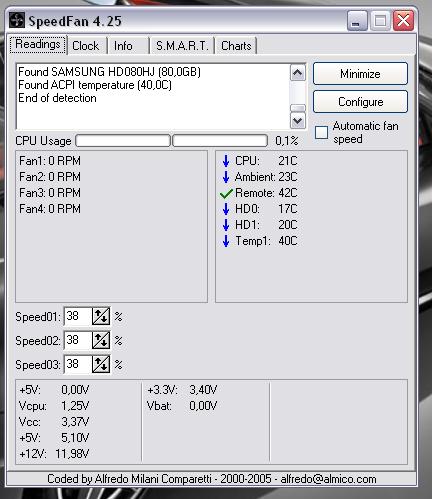
Task: Click the +5V 0,00V voltage reading
Action: click(54, 390)
